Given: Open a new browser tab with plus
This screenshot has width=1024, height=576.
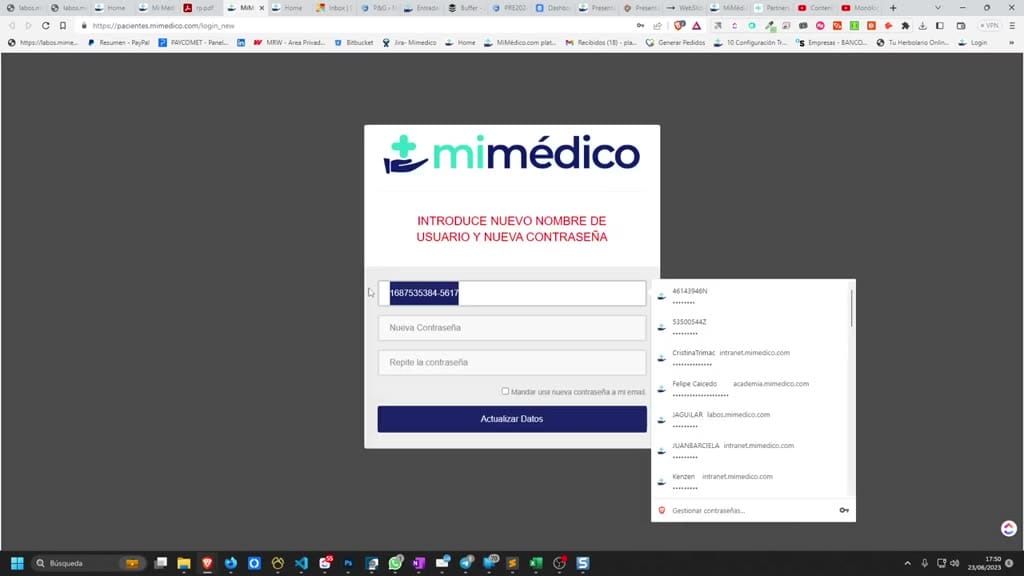Looking at the screenshot, I should pyautogui.click(x=893, y=8).
